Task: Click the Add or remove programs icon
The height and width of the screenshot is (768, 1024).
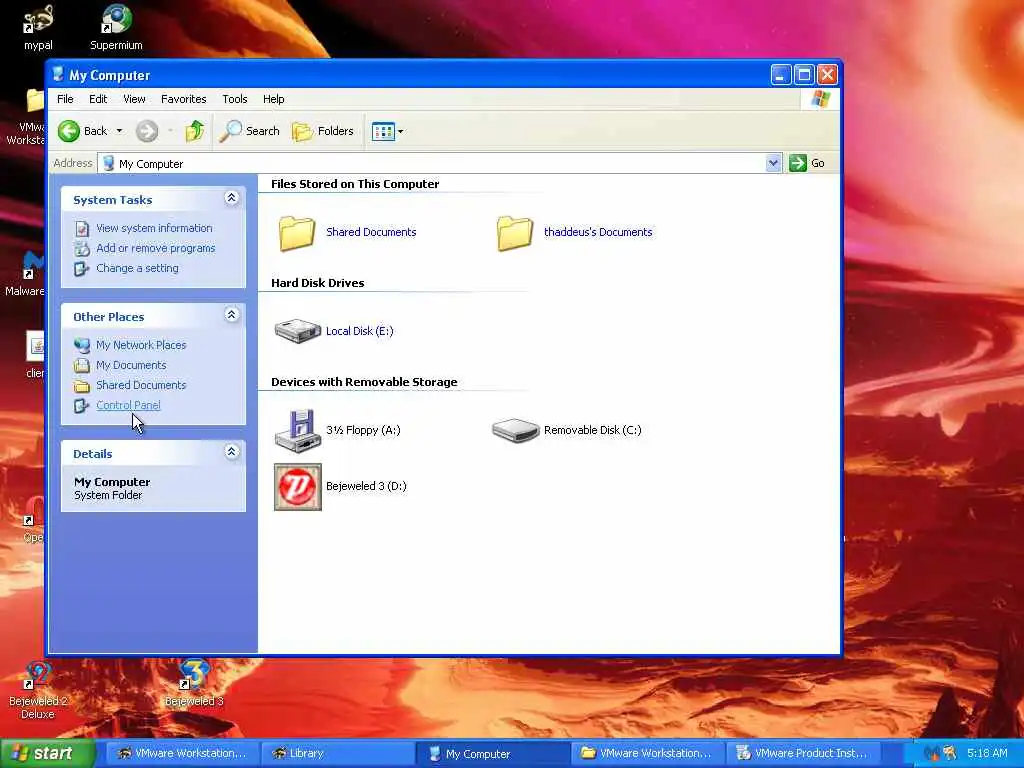Action: point(82,249)
